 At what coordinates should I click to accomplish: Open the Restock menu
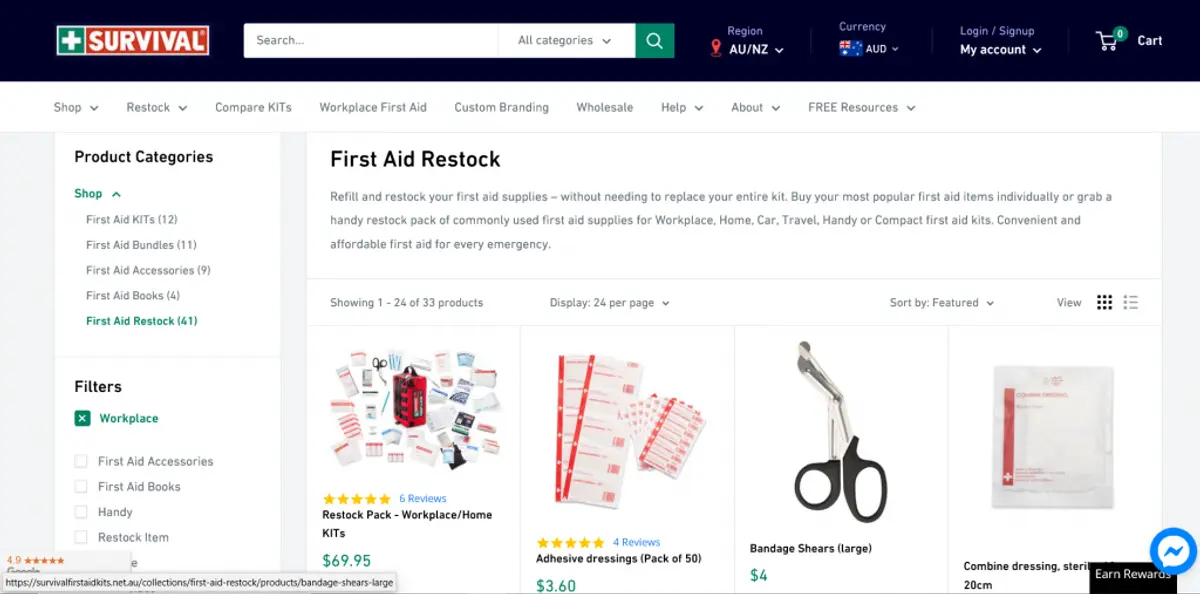157,107
